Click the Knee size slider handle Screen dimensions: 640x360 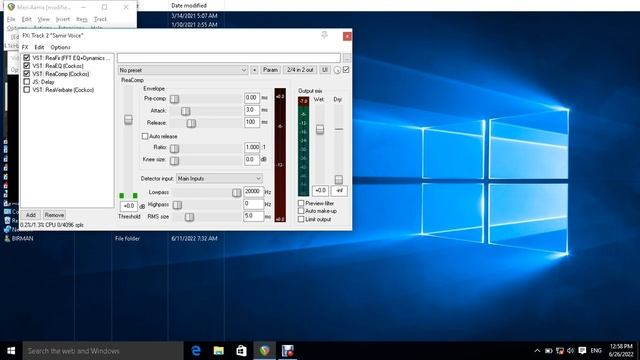pyautogui.click(x=174, y=161)
